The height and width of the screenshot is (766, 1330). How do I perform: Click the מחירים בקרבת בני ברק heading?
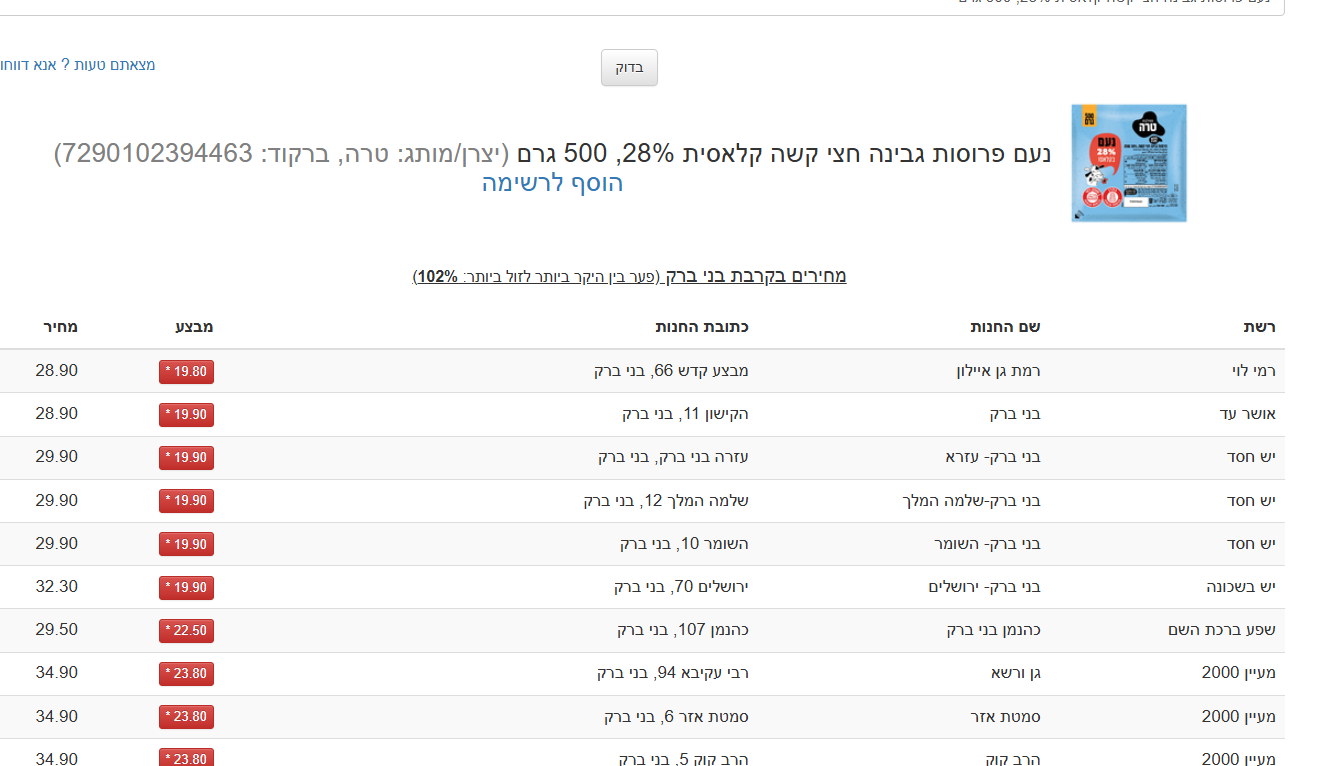click(x=756, y=276)
